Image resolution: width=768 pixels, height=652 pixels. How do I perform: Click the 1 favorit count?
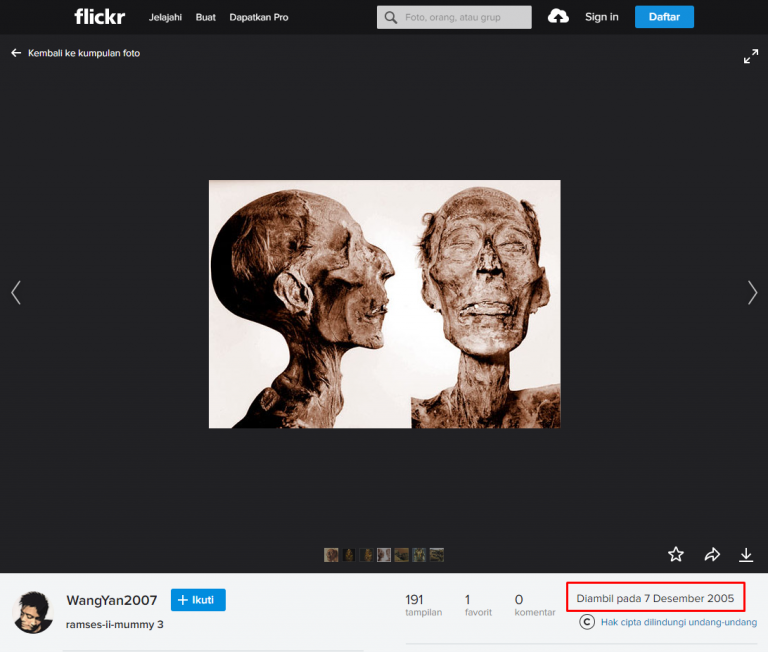(478, 605)
